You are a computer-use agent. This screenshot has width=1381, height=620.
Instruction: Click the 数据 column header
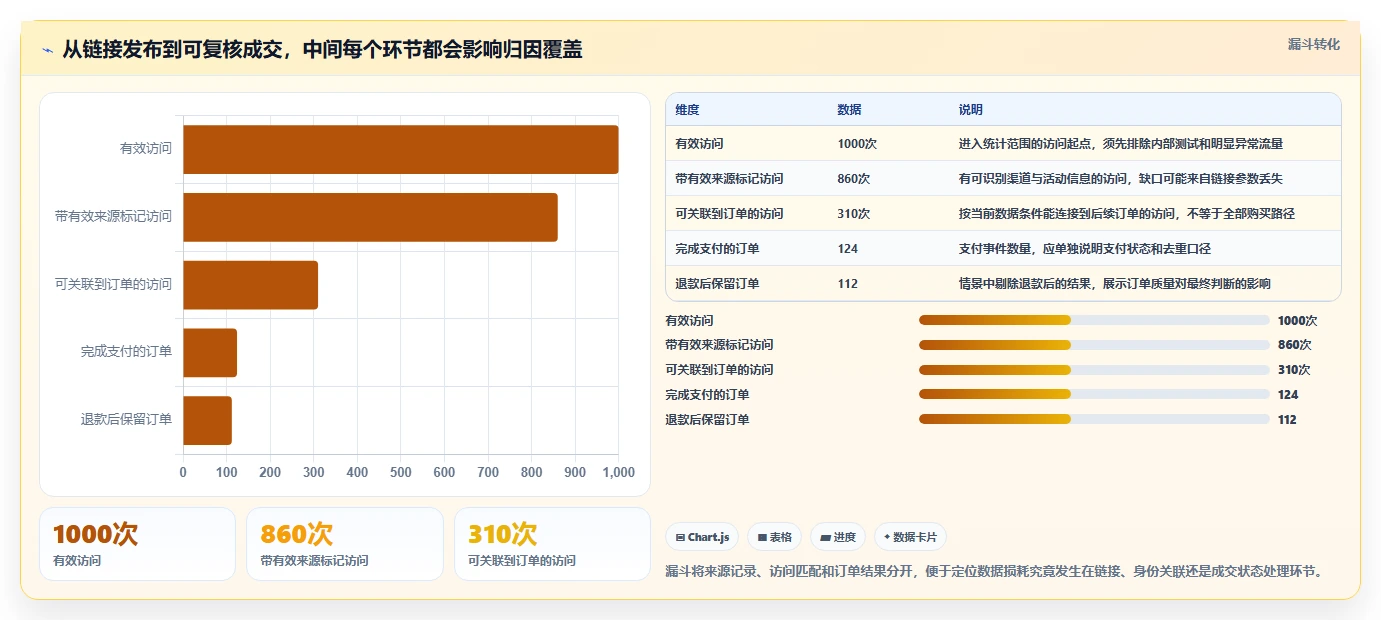point(849,110)
